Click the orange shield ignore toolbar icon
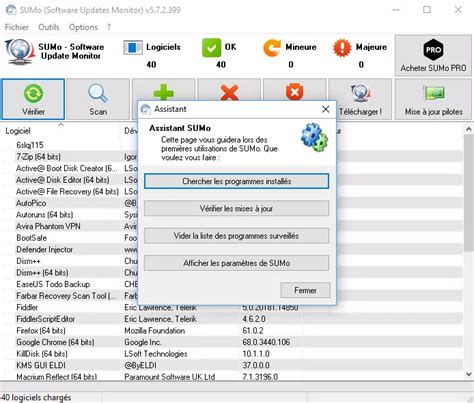This screenshot has height=403, width=474. (x=295, y=92)
